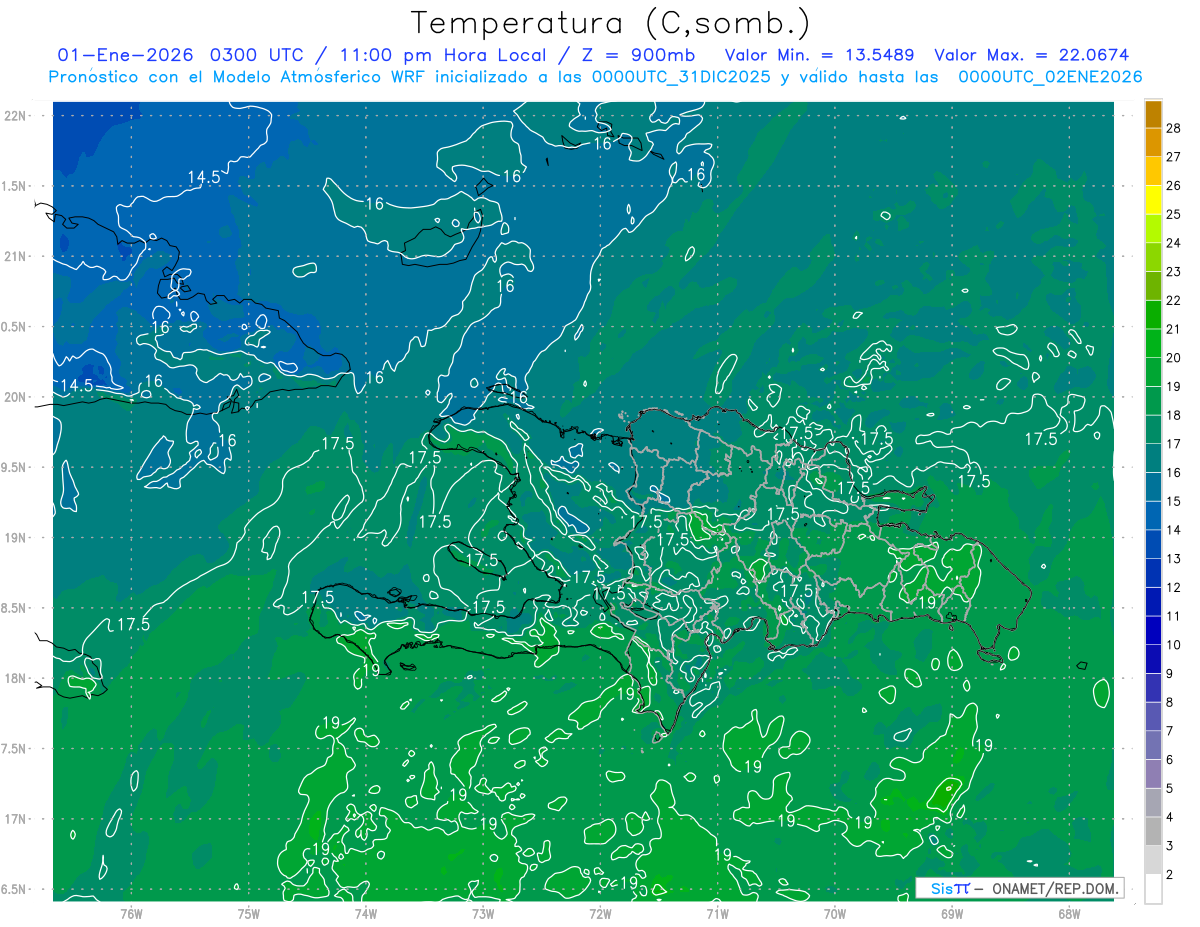Click the 72W longitude axis label
The height and width of the screenshot is (927, 1200).
600,913
